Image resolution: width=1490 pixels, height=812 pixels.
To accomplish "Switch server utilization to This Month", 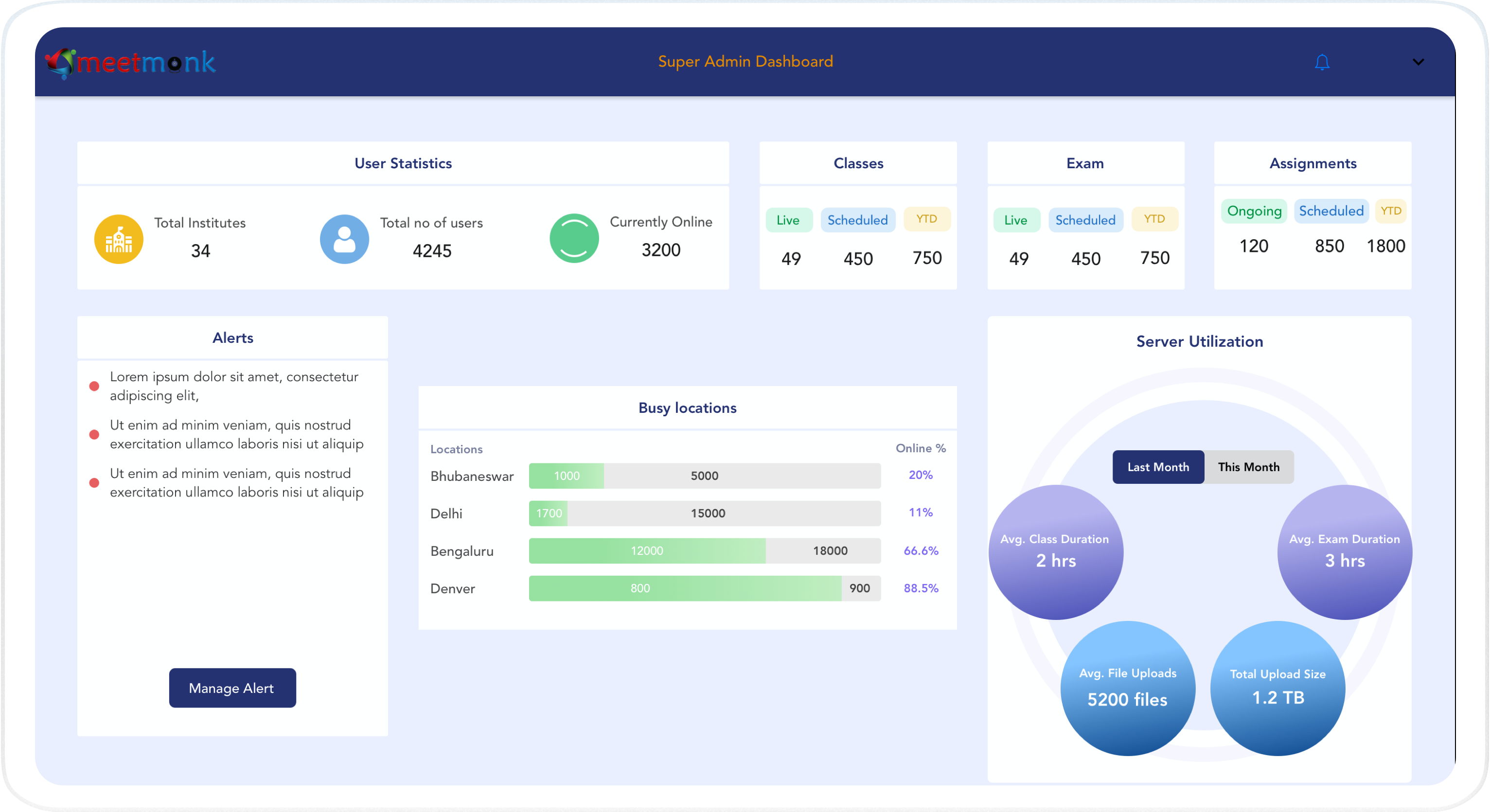I will pos(1248,467).
